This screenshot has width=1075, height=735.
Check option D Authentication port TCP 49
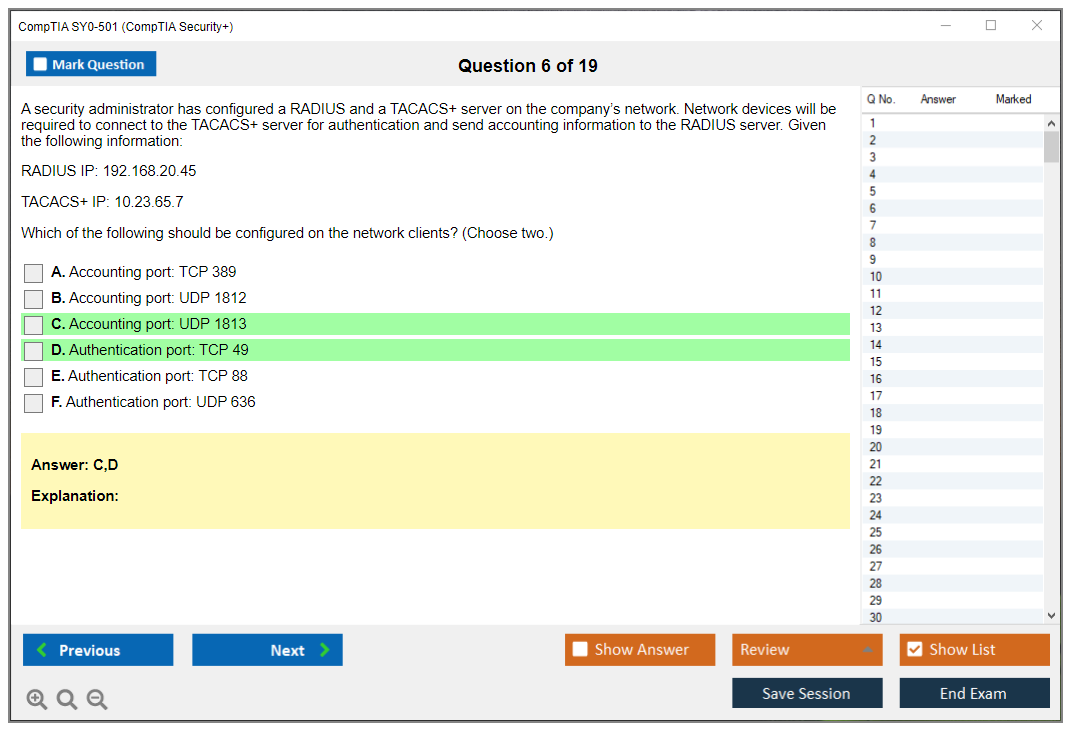click(x=34, y=351)
